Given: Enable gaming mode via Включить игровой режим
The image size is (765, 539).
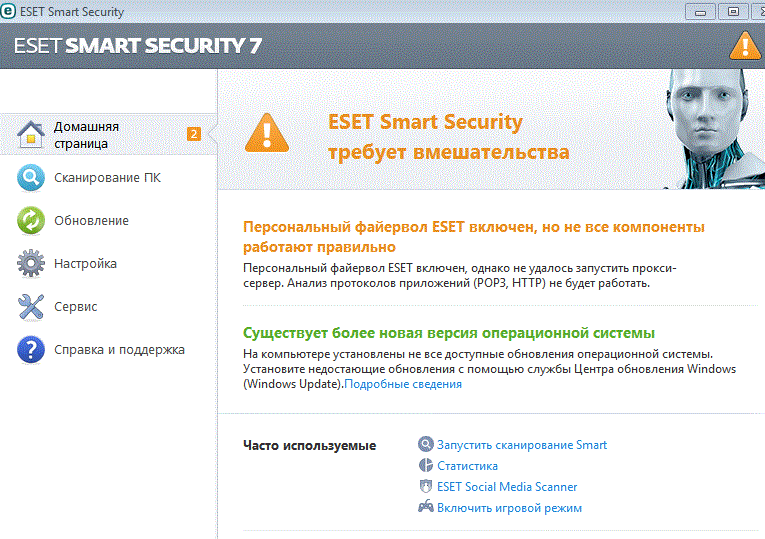Looking at the screenshot, I should (509, 508).
